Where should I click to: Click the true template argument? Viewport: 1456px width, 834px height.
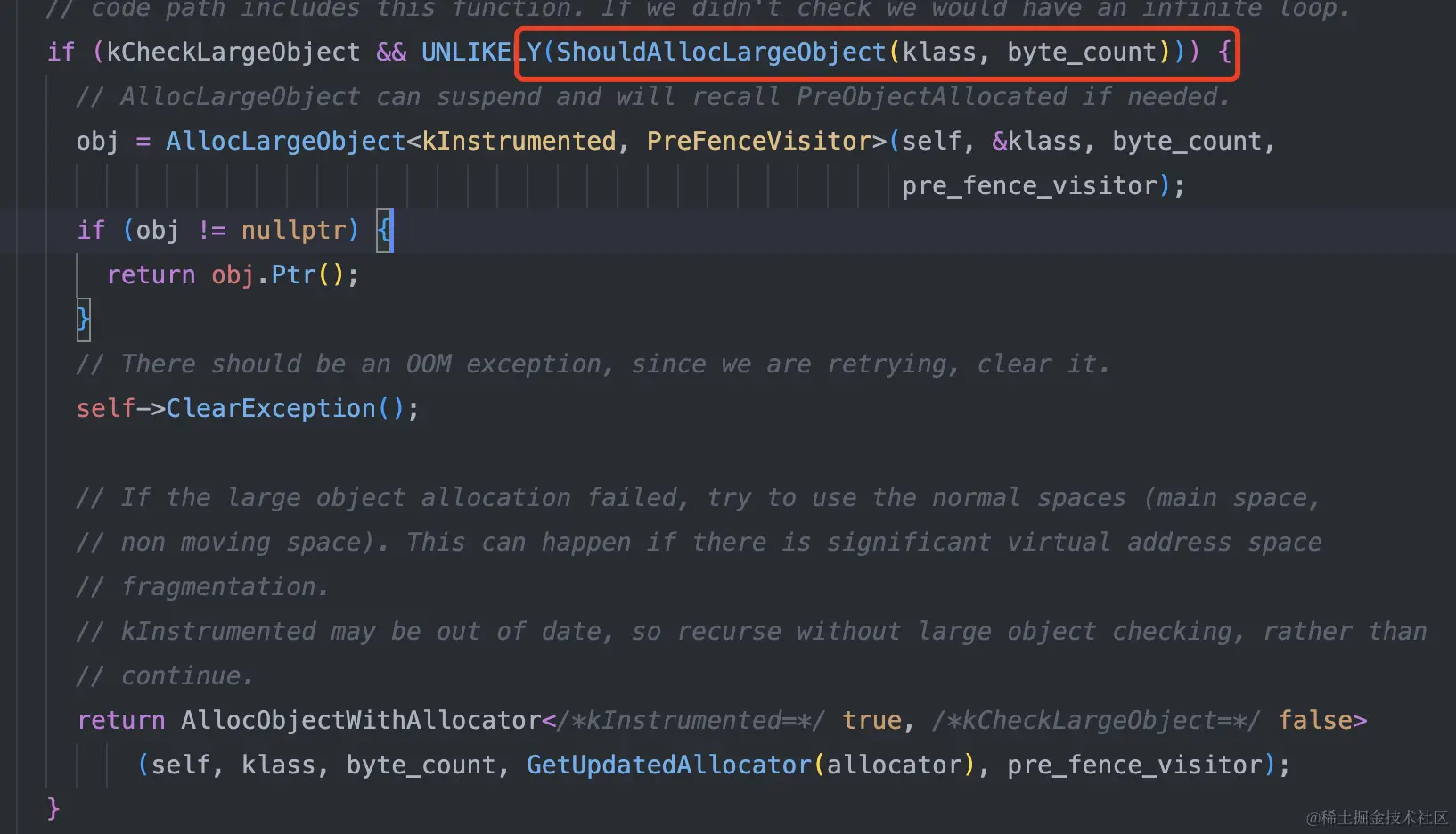[871, 720]
